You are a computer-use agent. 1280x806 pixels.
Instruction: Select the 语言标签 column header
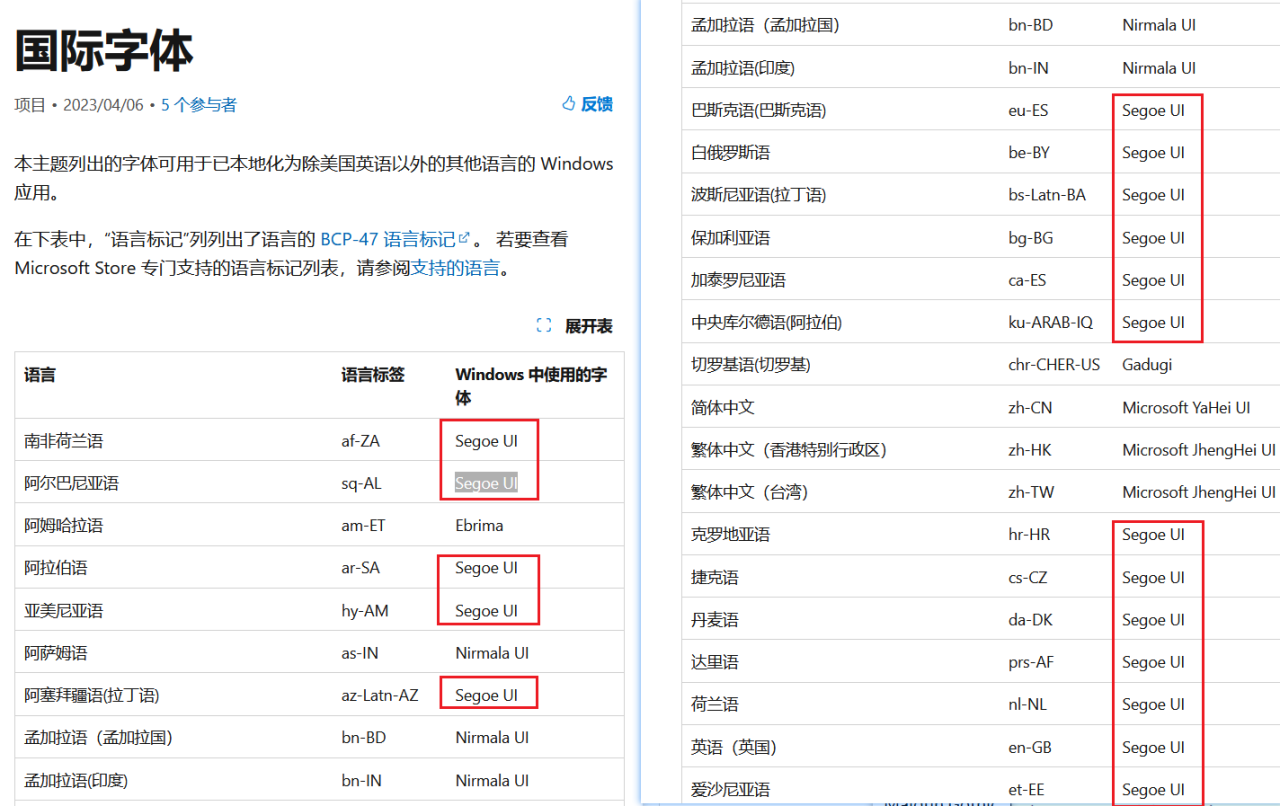pos(373,375)
